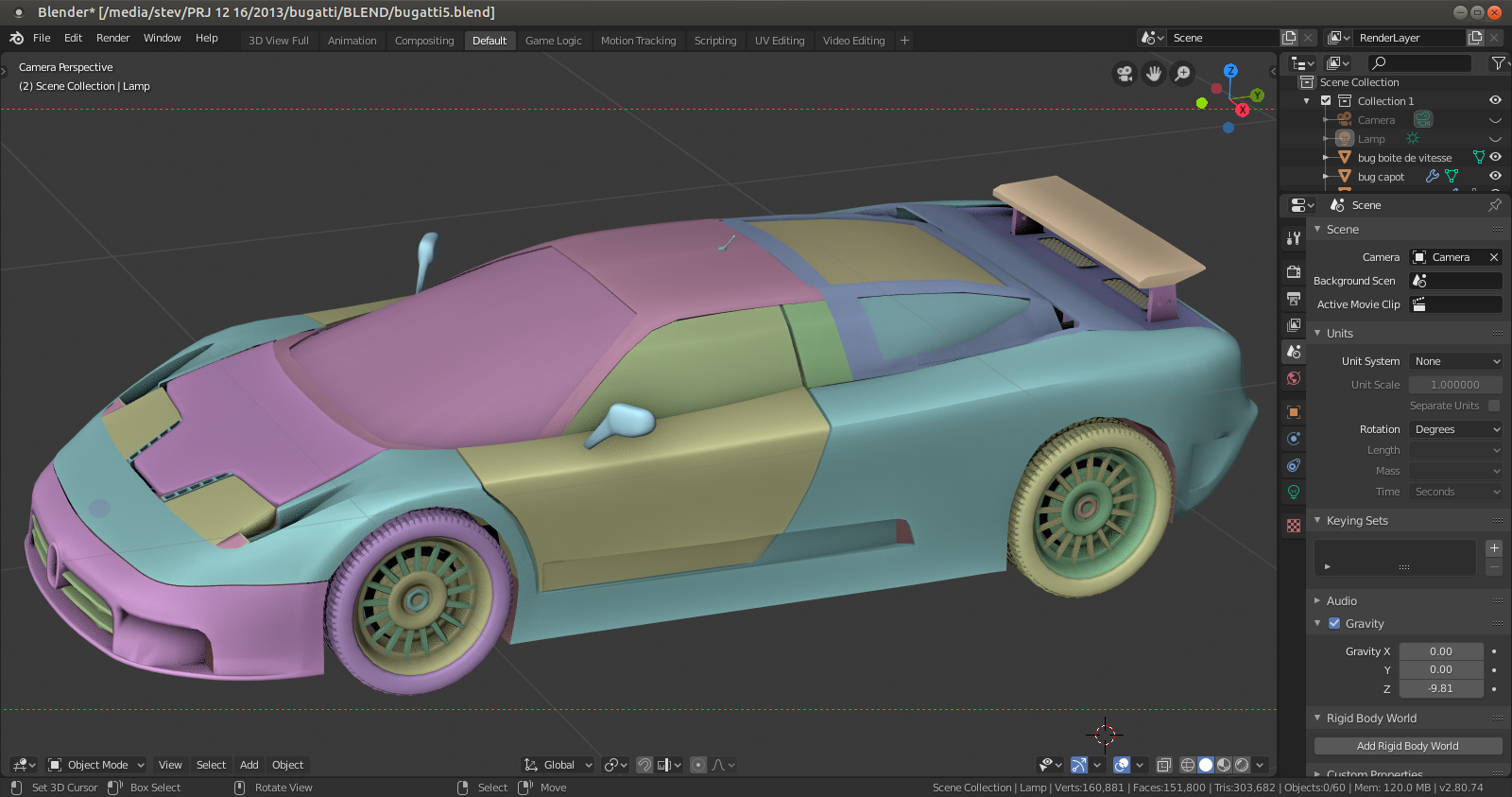
Task: Open the viewport Add menu
Action: [x=249, y=765]
